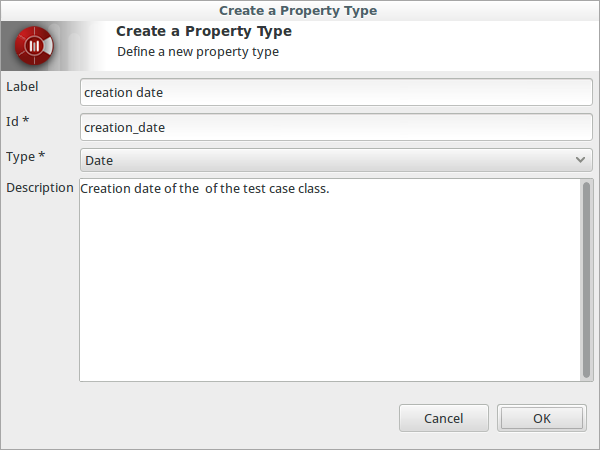Click the "Type *" field caption
This screenshot has height=450, width=600.
click(x=25, y=156)
